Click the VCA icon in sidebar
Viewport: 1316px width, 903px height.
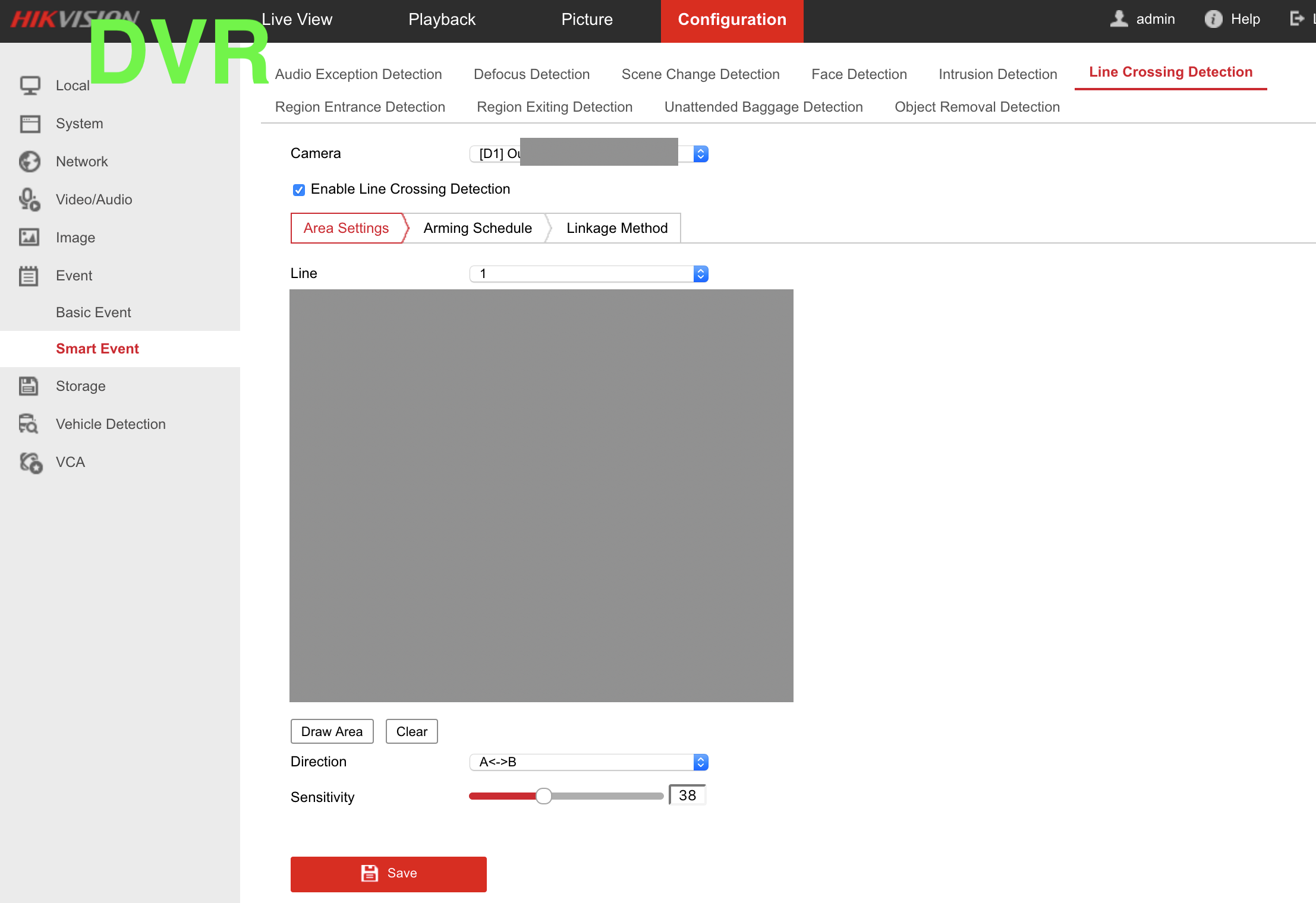tap(30, 462)
